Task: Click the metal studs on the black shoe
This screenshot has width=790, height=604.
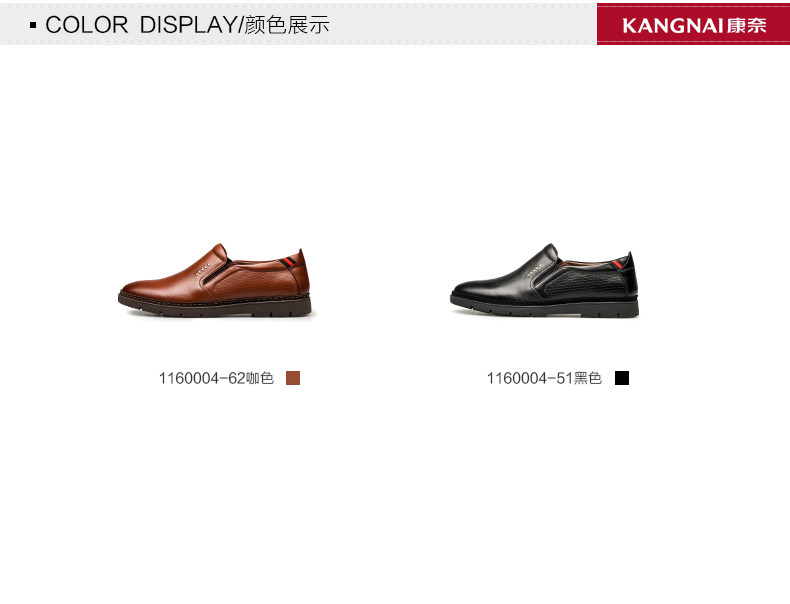Action: click(x=533, y=271)
